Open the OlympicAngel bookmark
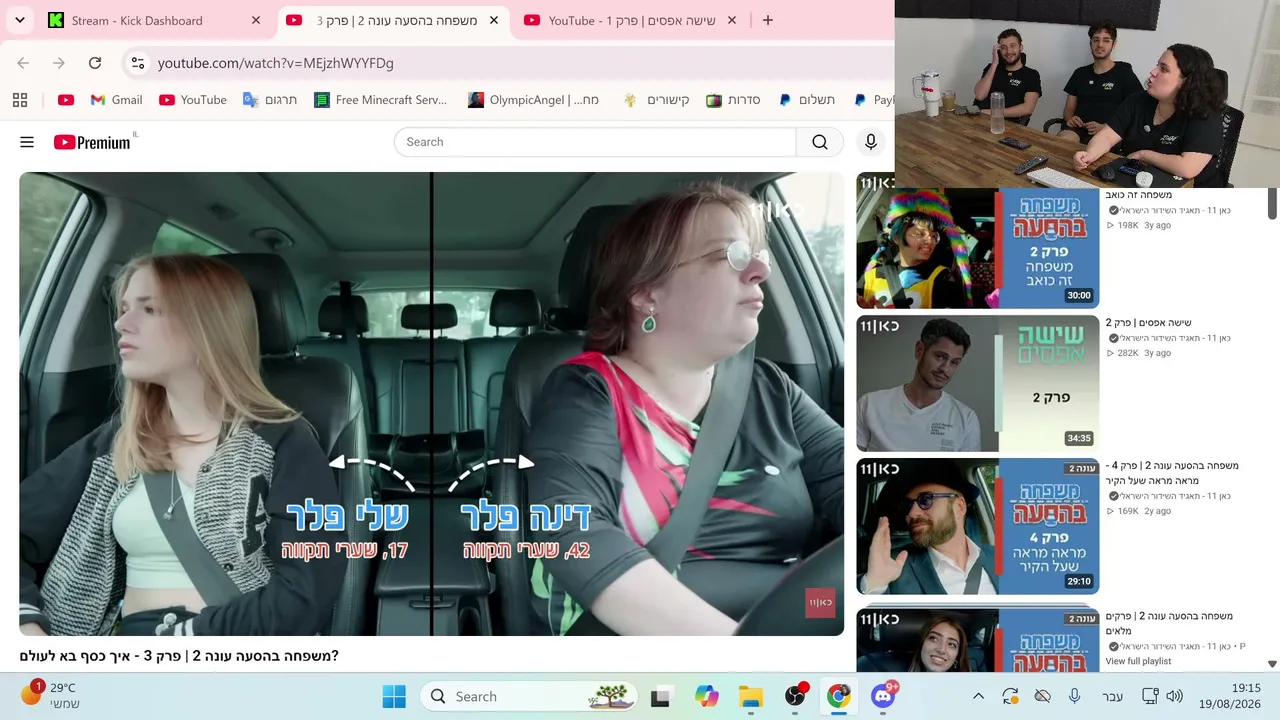Image resolution: width=1280 pixels, height=720 pixels. click(533, 100)
